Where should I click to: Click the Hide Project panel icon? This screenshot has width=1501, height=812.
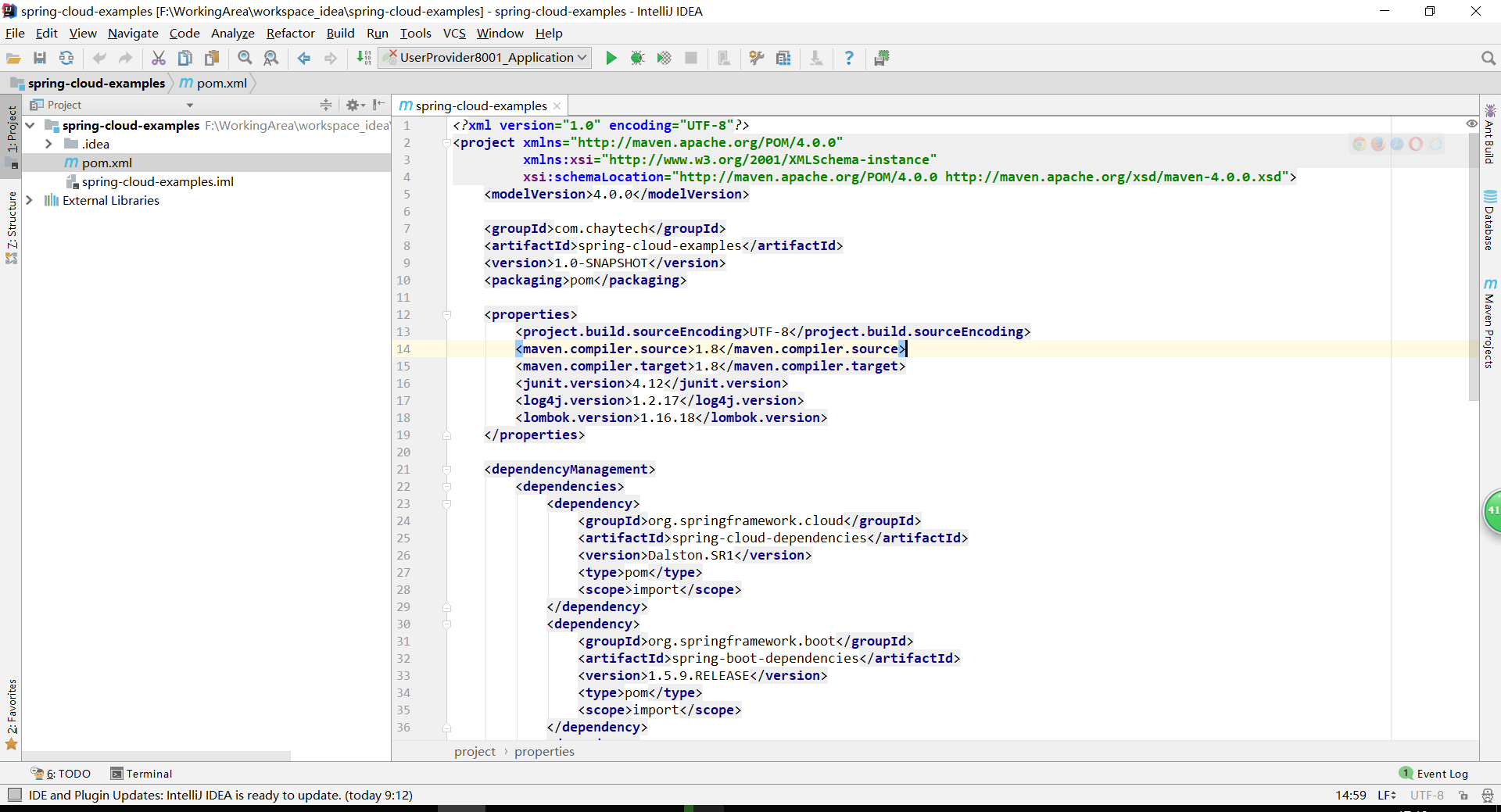click(x=379, y=105)
